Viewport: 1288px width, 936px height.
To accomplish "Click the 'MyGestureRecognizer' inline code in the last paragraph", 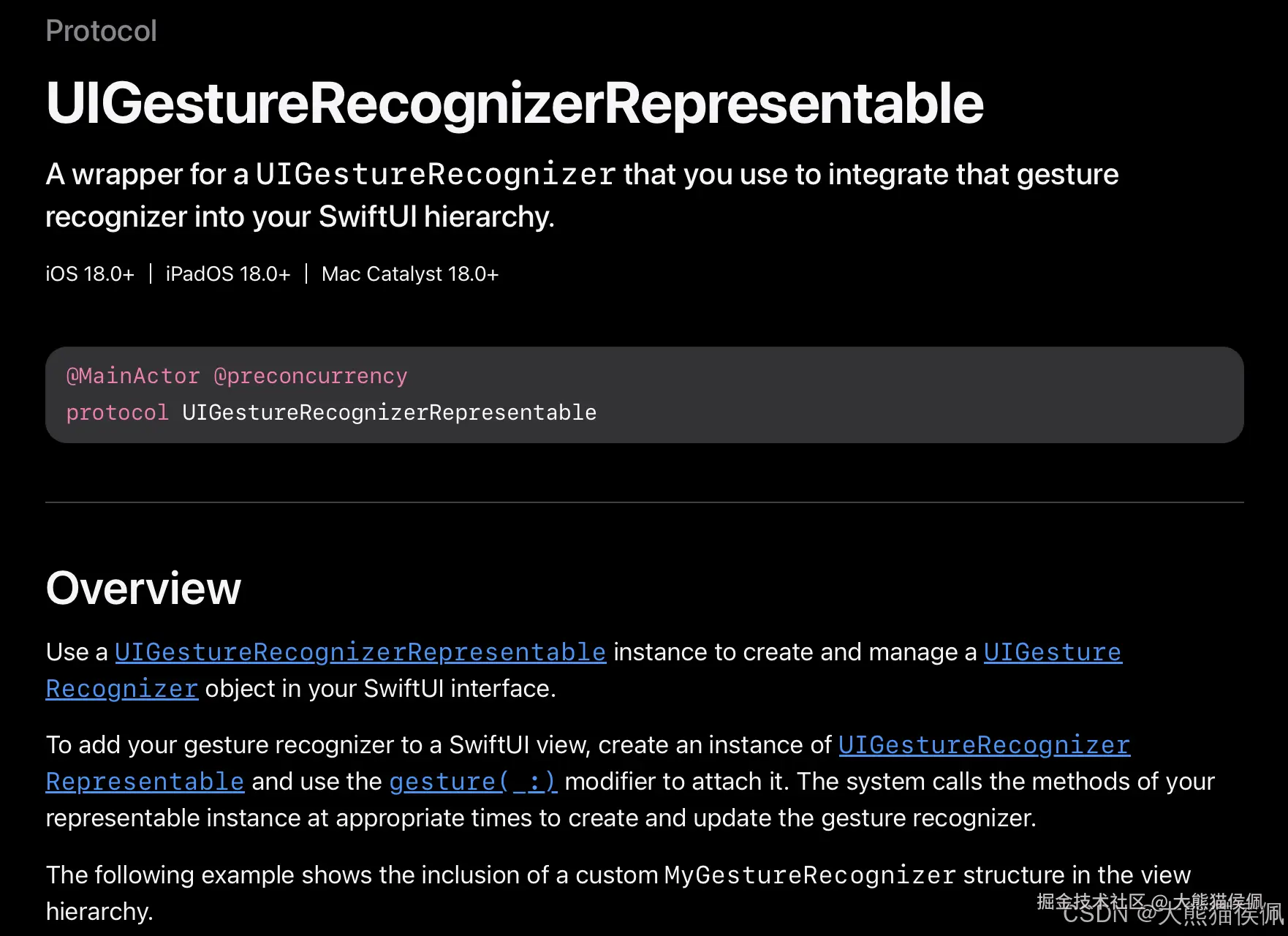I will 810,875.
